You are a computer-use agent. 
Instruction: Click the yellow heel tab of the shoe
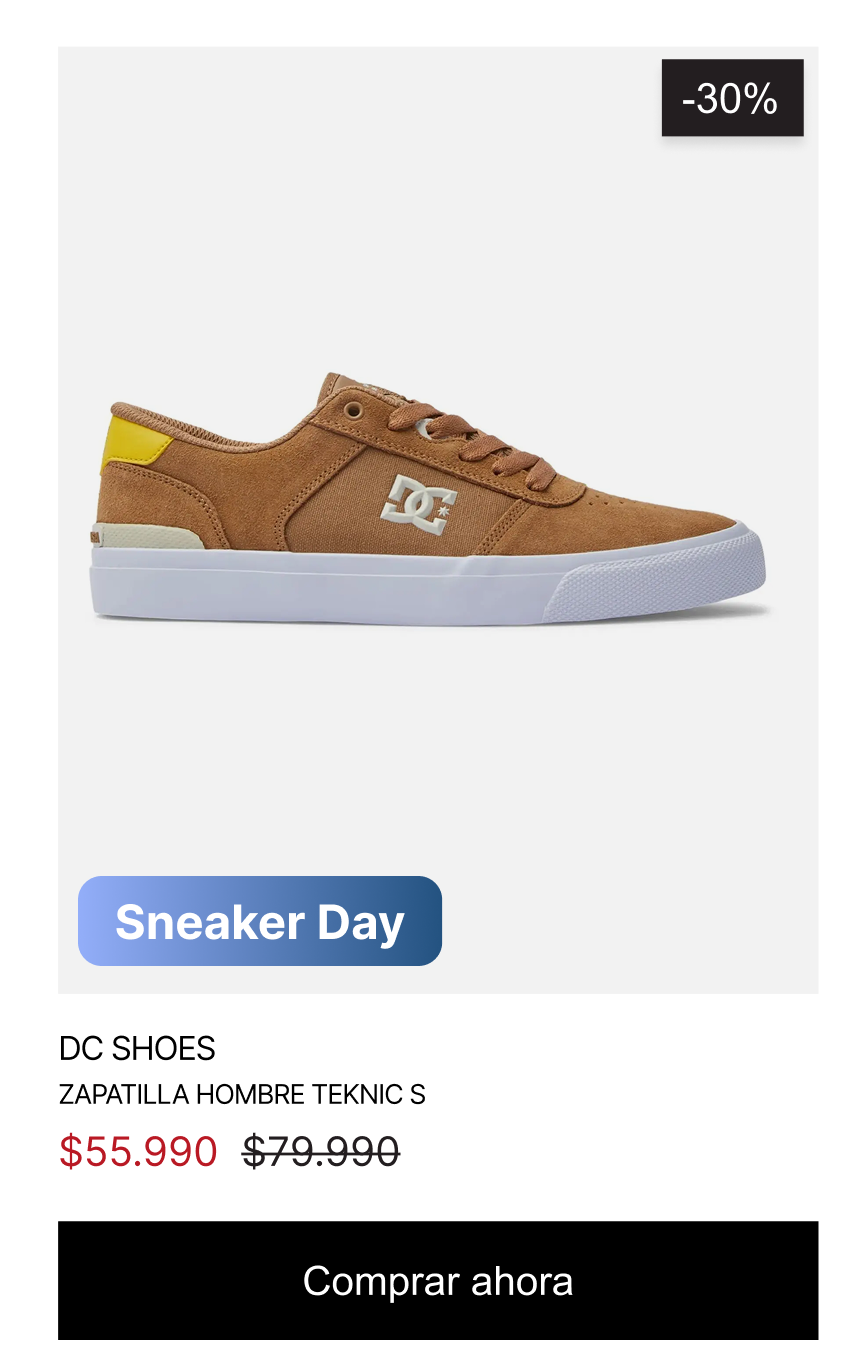coord(135,443)
